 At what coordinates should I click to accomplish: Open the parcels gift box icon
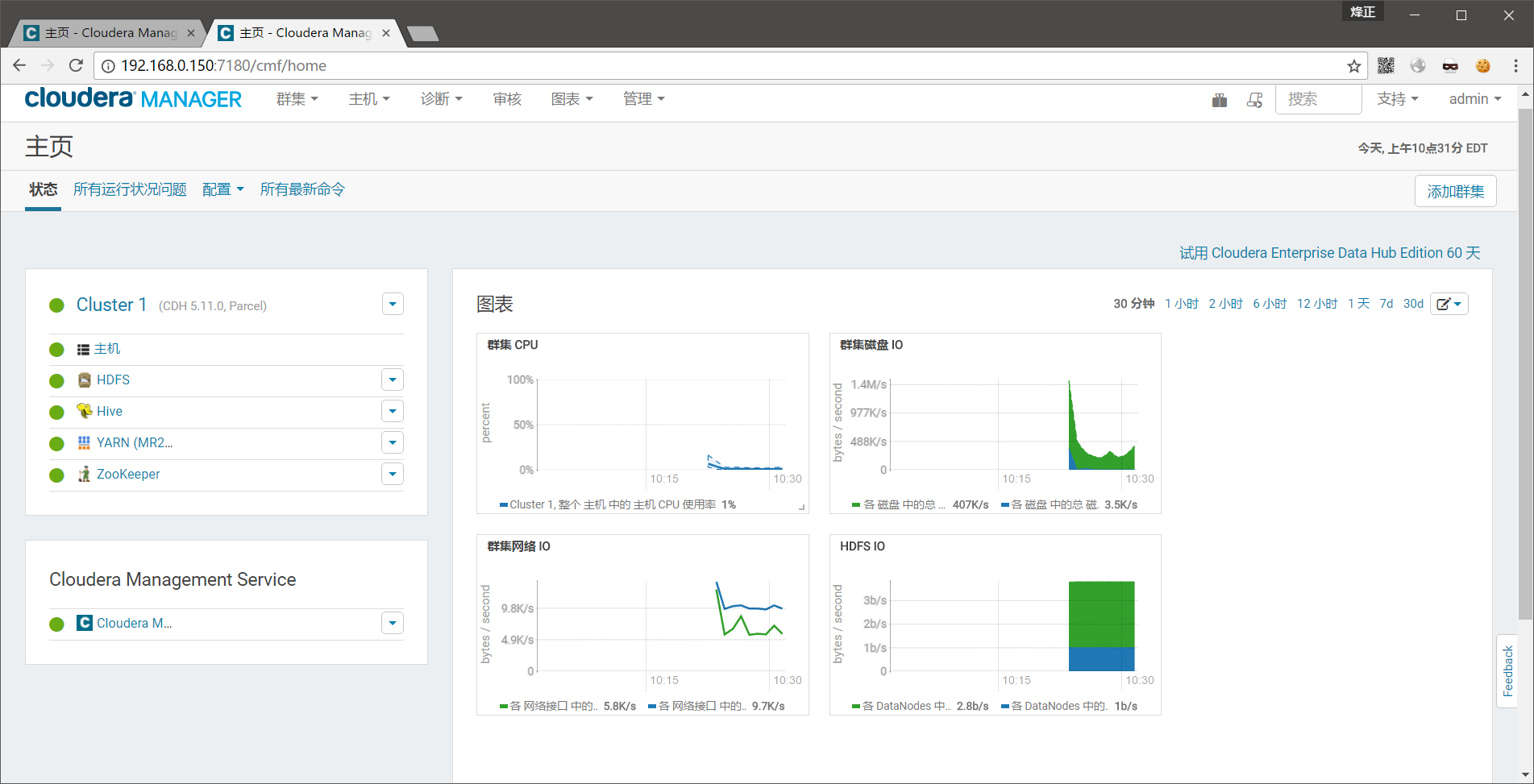1220,100
